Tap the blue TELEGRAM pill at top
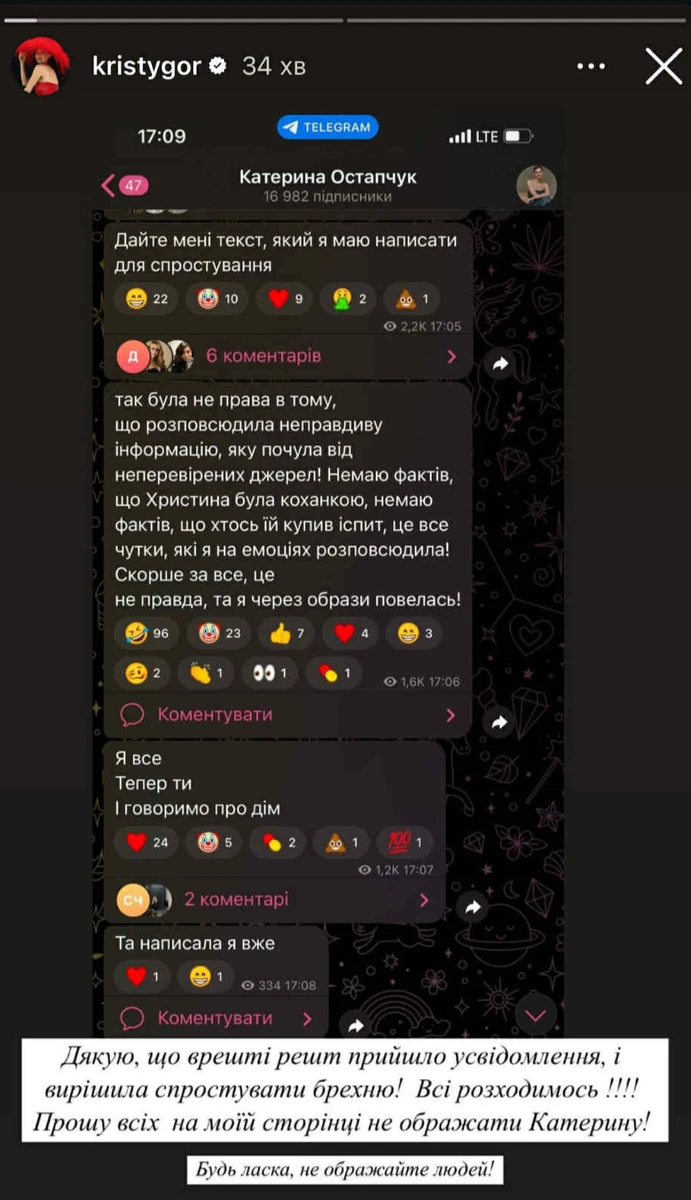This screenshot has height=1200, width=691. (x=328, y=128)
